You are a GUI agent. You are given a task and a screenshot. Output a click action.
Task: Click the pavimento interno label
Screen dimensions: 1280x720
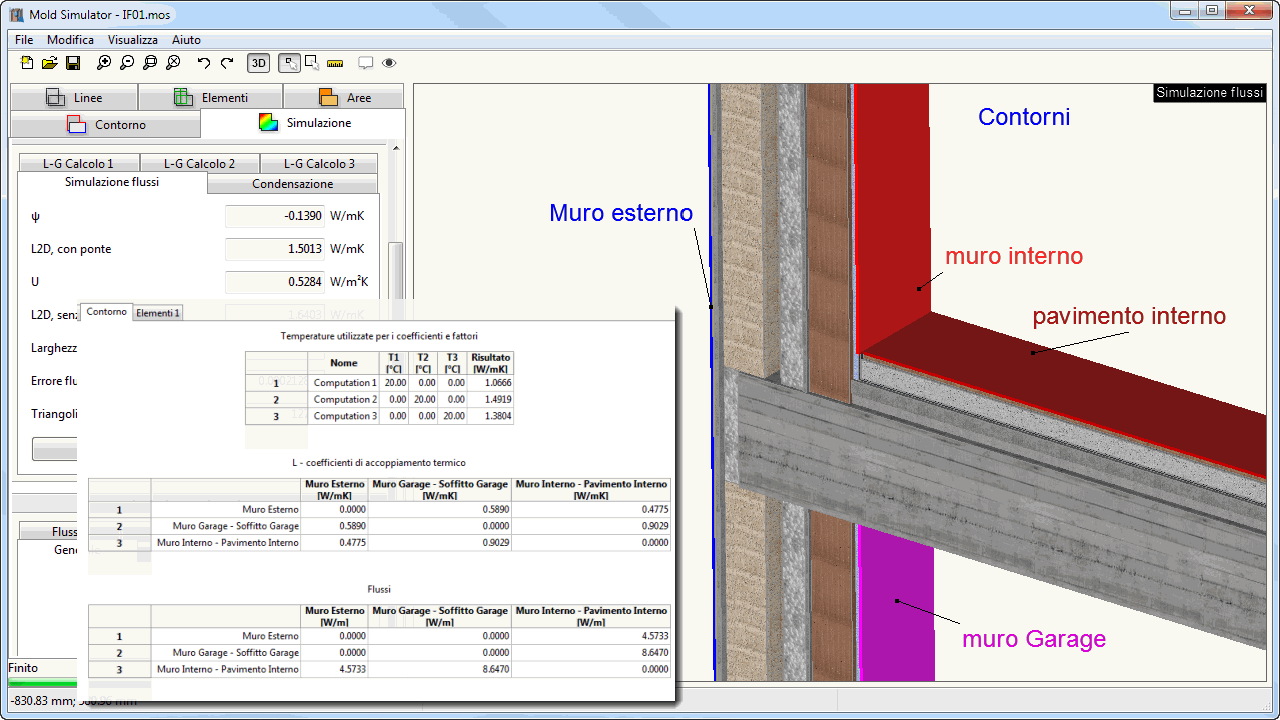(x=1129, y=317)
